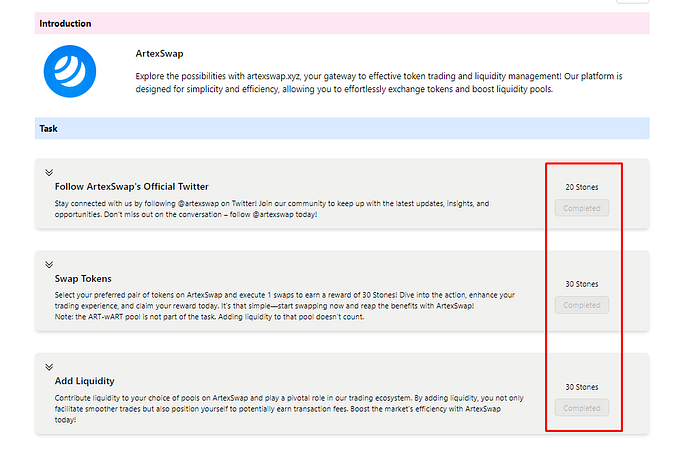
Task: Click the 30 Stones reward for Add Liquidity
Action: click(x=582, y=387)
